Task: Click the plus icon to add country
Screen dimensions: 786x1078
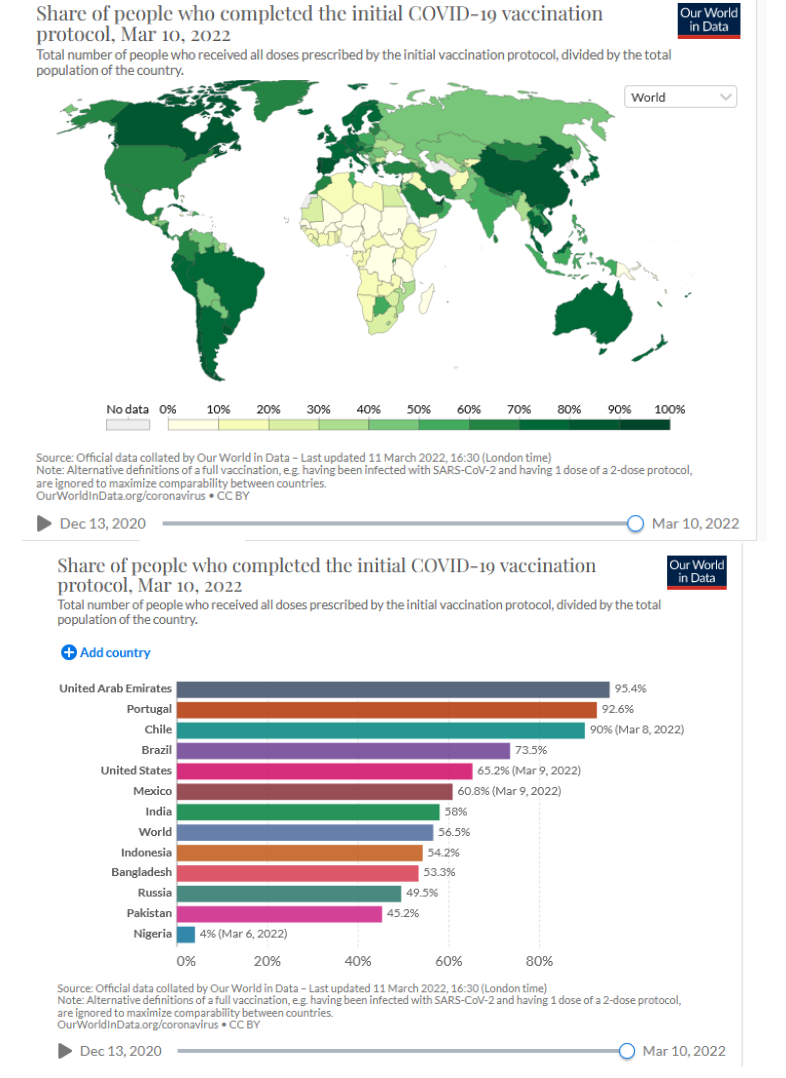Action: (x=68, y=653)
